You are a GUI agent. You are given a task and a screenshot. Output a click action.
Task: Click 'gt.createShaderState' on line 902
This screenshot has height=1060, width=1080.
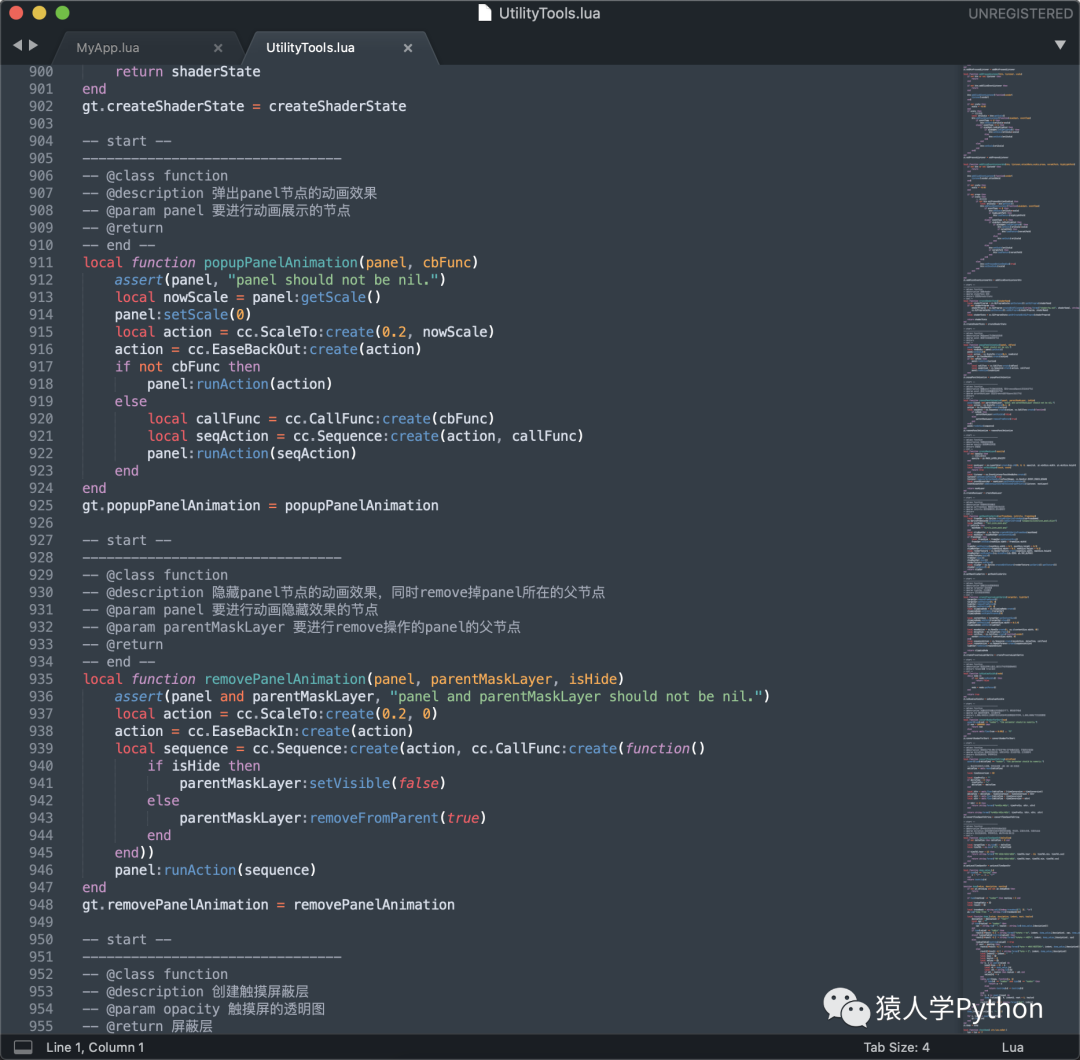pyautogui.click(x=163, y=106)
